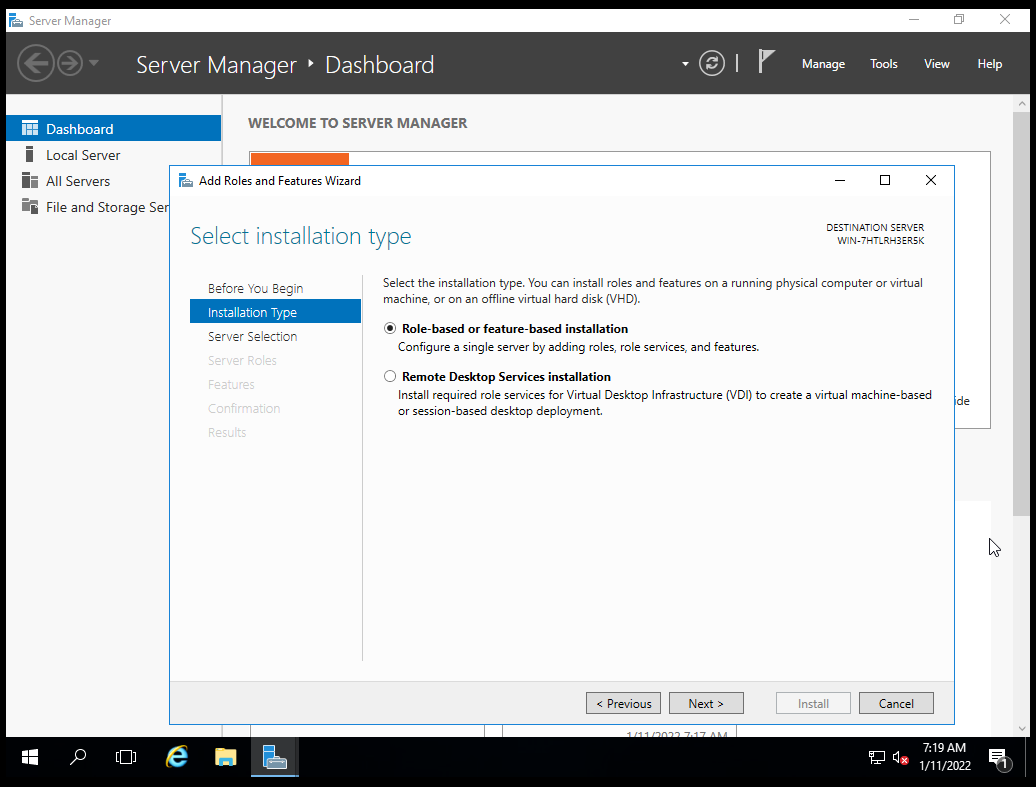1036x787 pixels.
Task: Open the taskbar clock and date
Action: pos(945,757)
